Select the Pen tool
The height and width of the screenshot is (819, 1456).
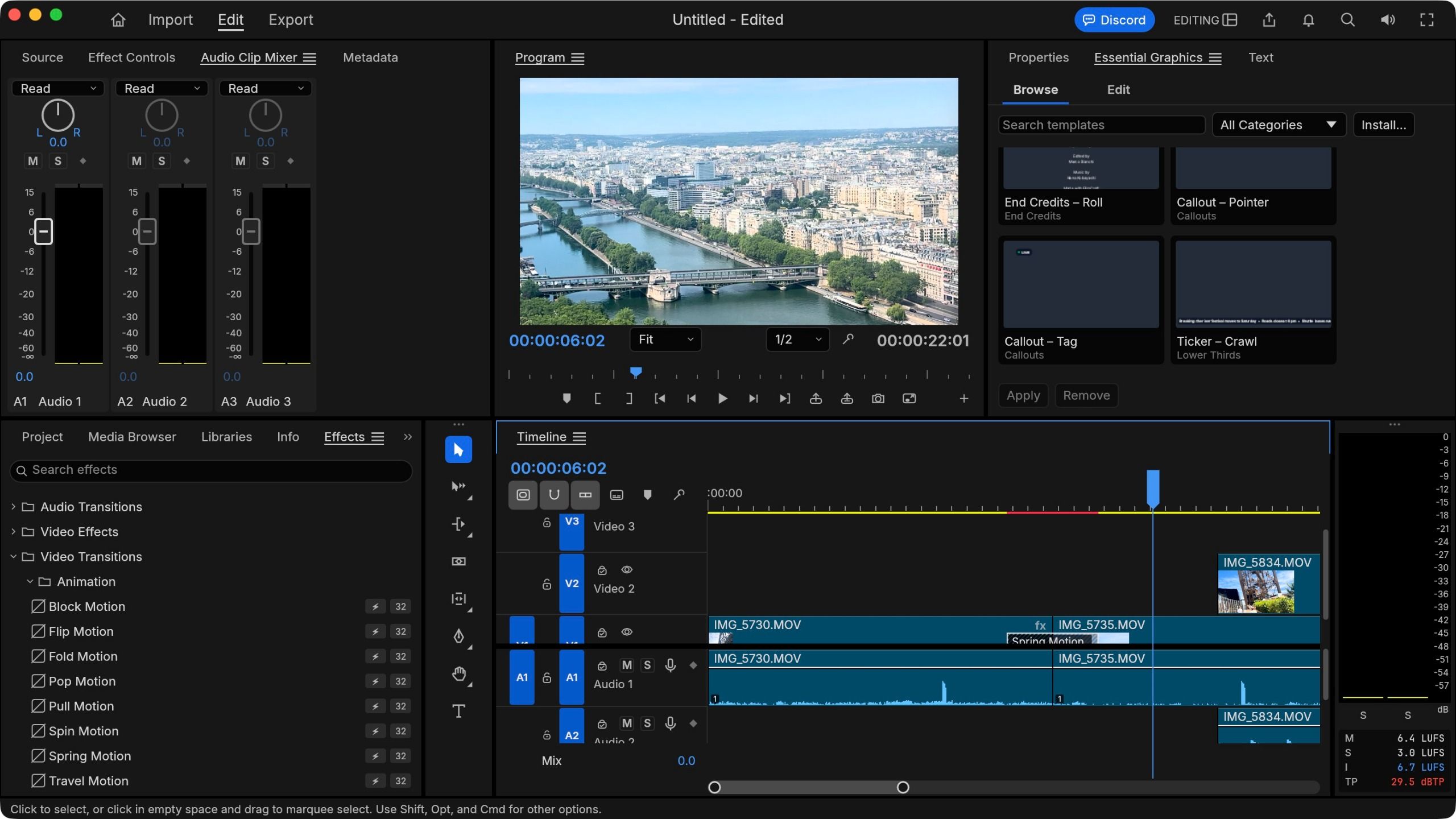(x=458, y=636)
